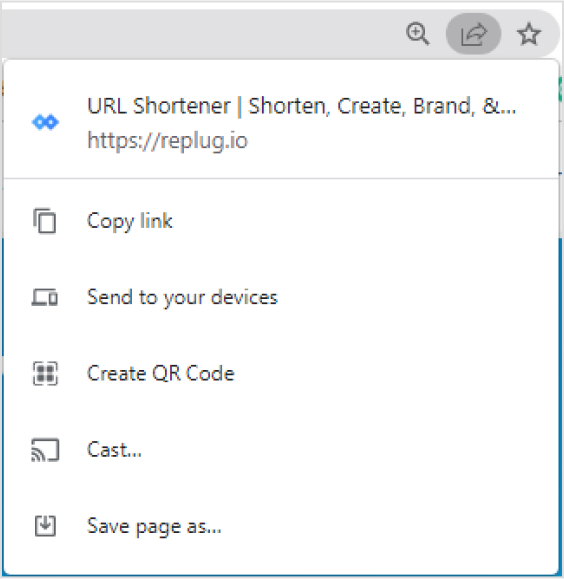Select Copy link from share menu

pyautogui.click(x=281, y=221)
